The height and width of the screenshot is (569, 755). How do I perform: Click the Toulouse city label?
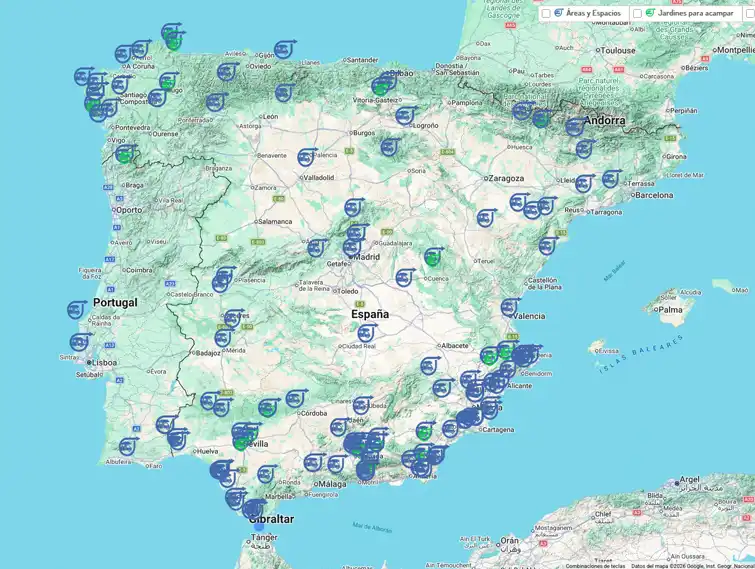(618, 50)
